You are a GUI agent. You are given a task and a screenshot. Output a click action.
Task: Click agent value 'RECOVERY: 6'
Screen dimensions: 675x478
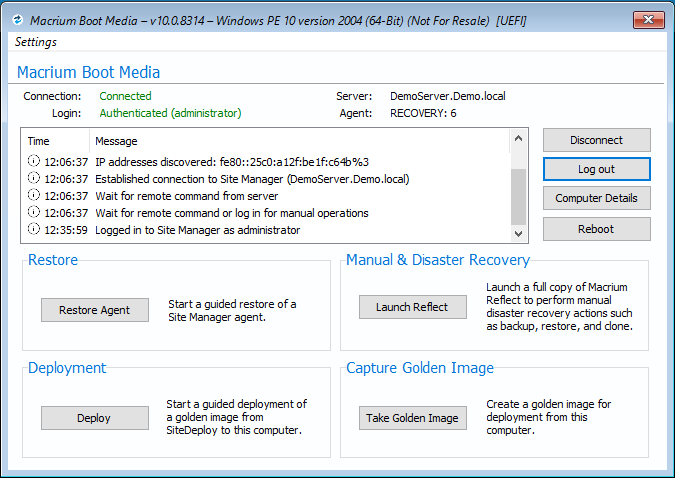coord(423,113)
